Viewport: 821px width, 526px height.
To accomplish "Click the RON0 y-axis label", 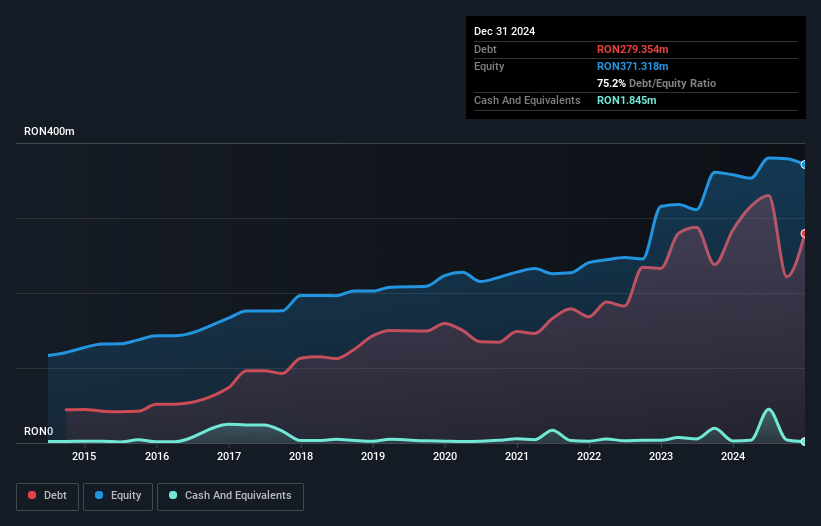I will click(x=39, y=431).
